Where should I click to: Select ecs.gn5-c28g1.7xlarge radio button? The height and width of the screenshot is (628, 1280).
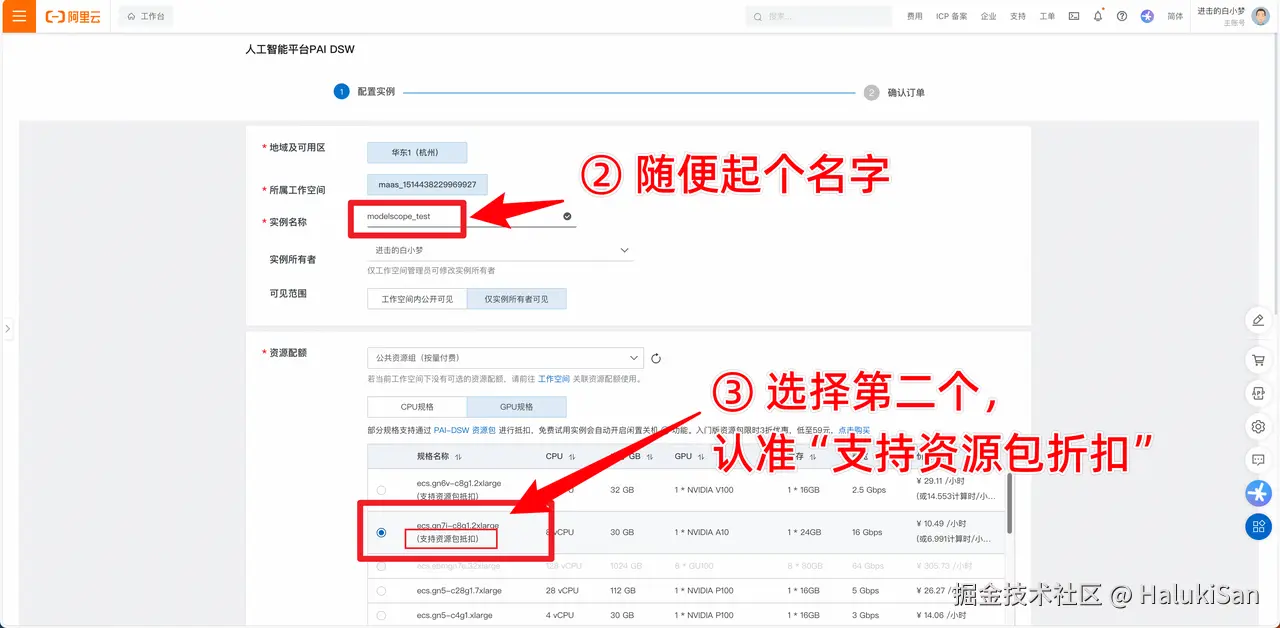tap(381, 591)
